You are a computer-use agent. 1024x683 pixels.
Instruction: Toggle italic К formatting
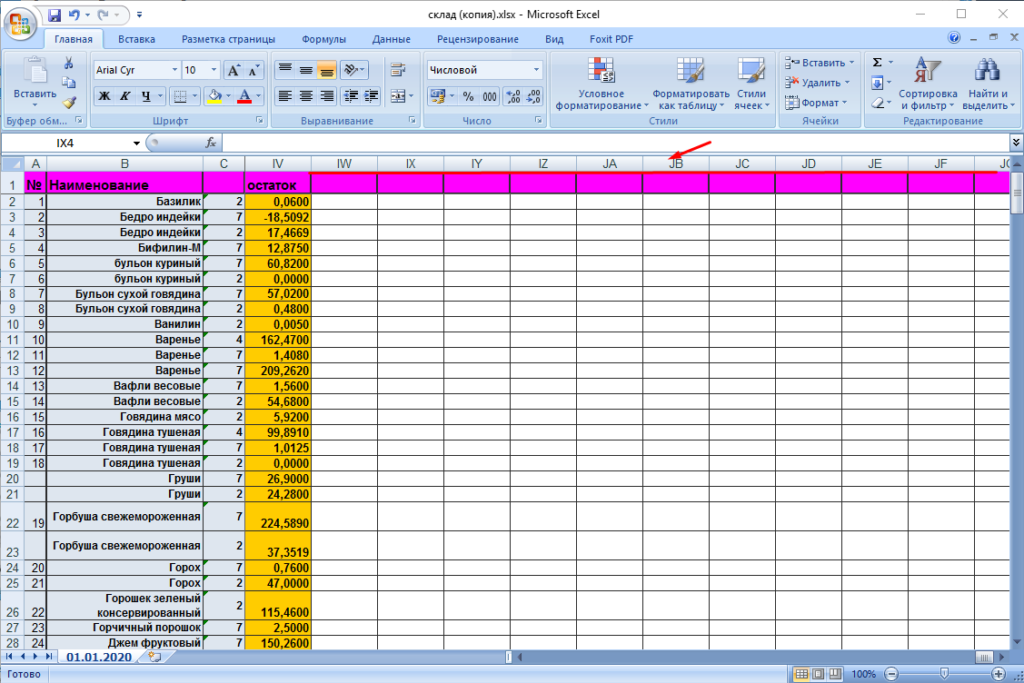pyautogui.click(x=125, y=97)
